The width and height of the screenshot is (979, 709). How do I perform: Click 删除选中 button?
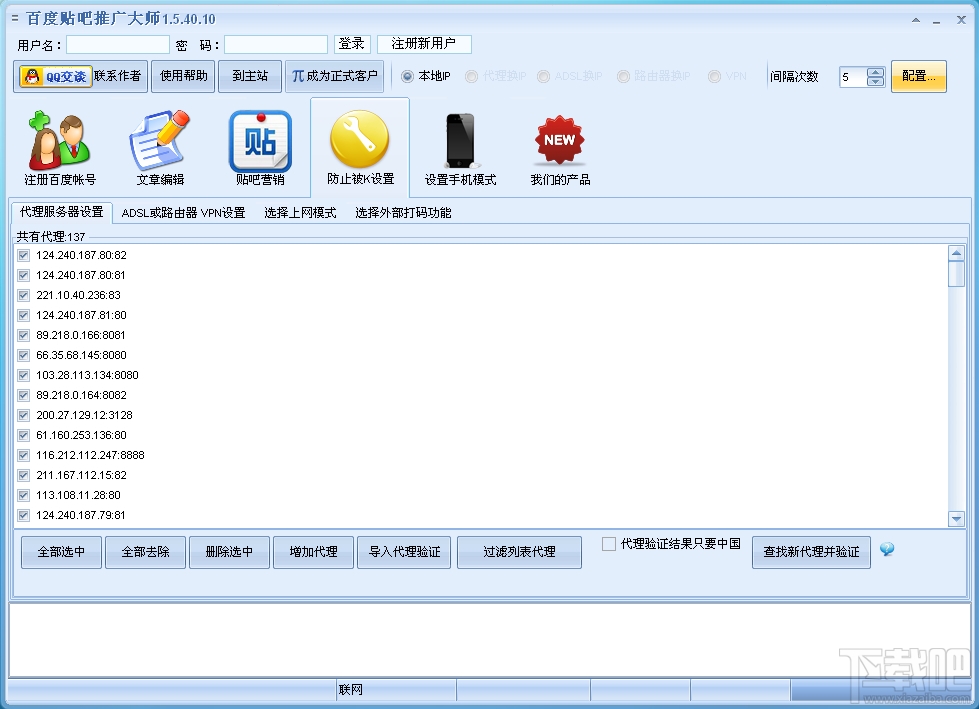[229, 552]
